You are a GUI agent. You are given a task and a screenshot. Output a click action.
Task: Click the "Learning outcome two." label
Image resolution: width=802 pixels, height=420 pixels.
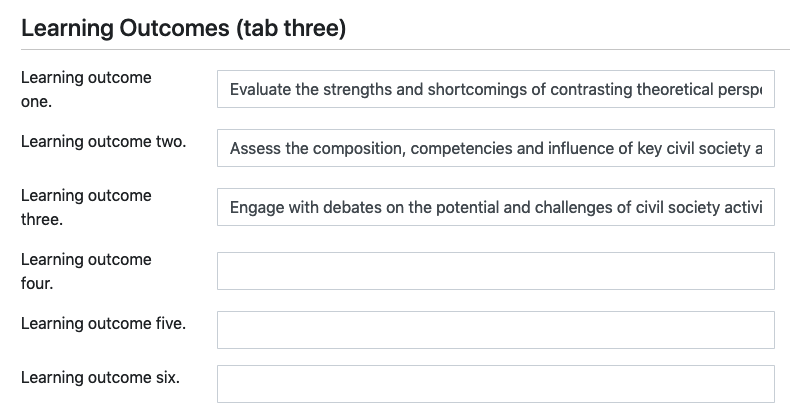tap(103, 142)
